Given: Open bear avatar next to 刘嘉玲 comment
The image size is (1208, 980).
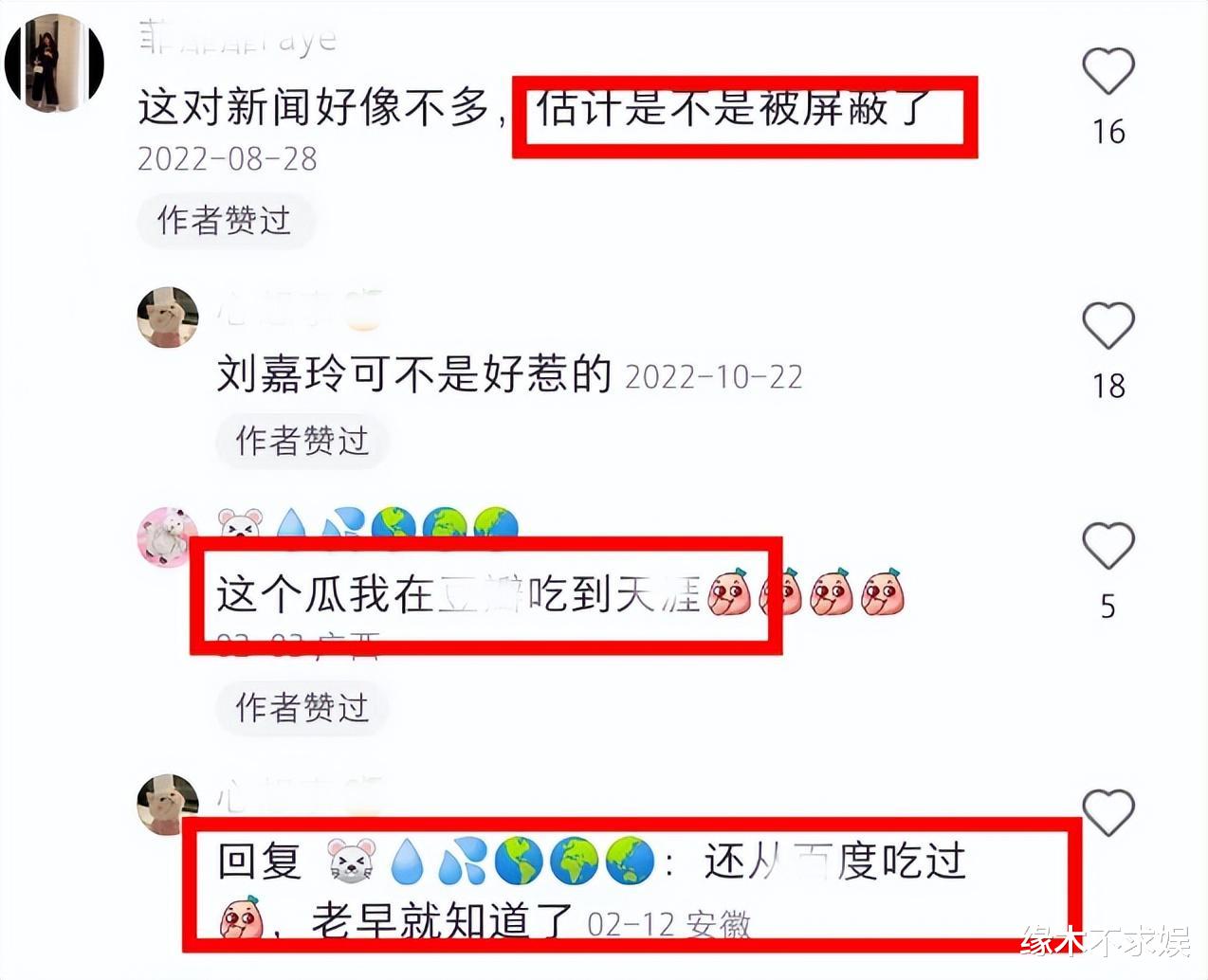Looking at the screenshot, I should (168, 318).
